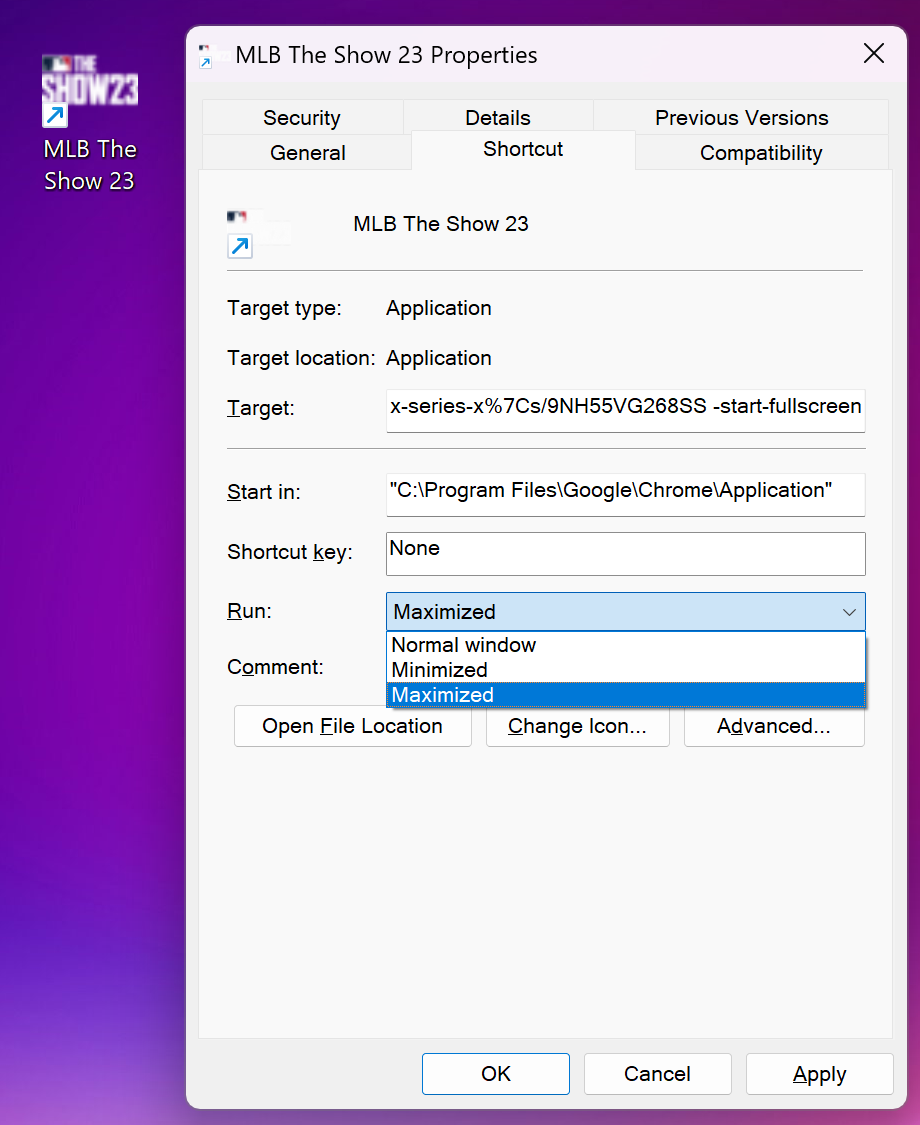Switch to the Security tab
This screenshot has width=920, height=1125.
pos(302,118)
